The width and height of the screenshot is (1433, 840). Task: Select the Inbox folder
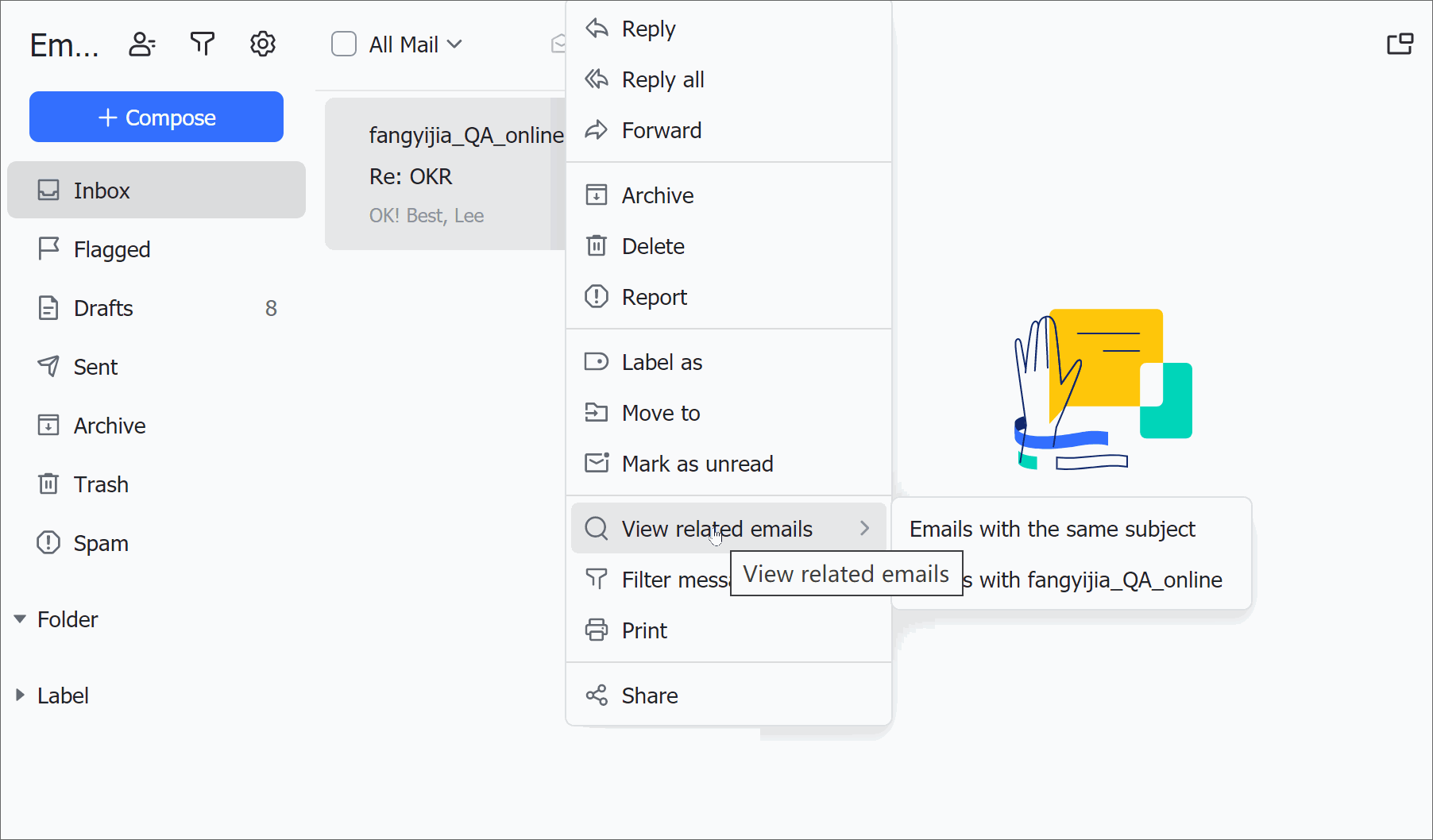coord(101,191)
